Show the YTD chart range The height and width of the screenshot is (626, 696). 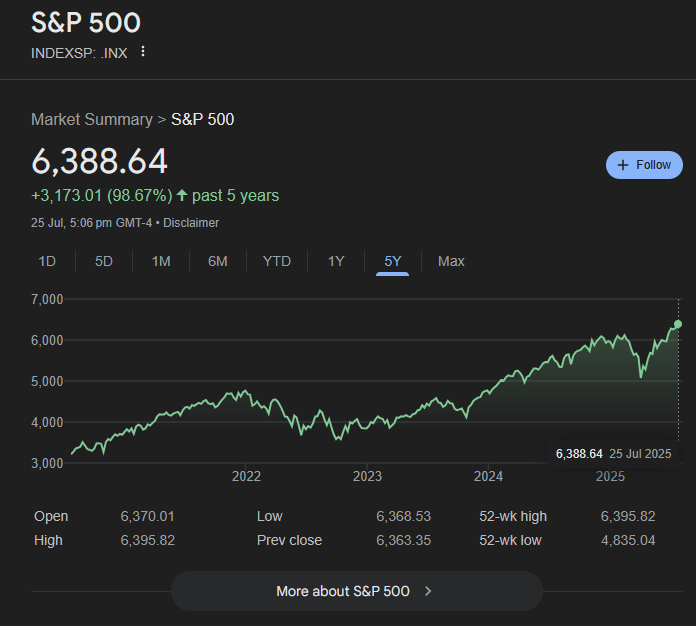tap(277, 261)
